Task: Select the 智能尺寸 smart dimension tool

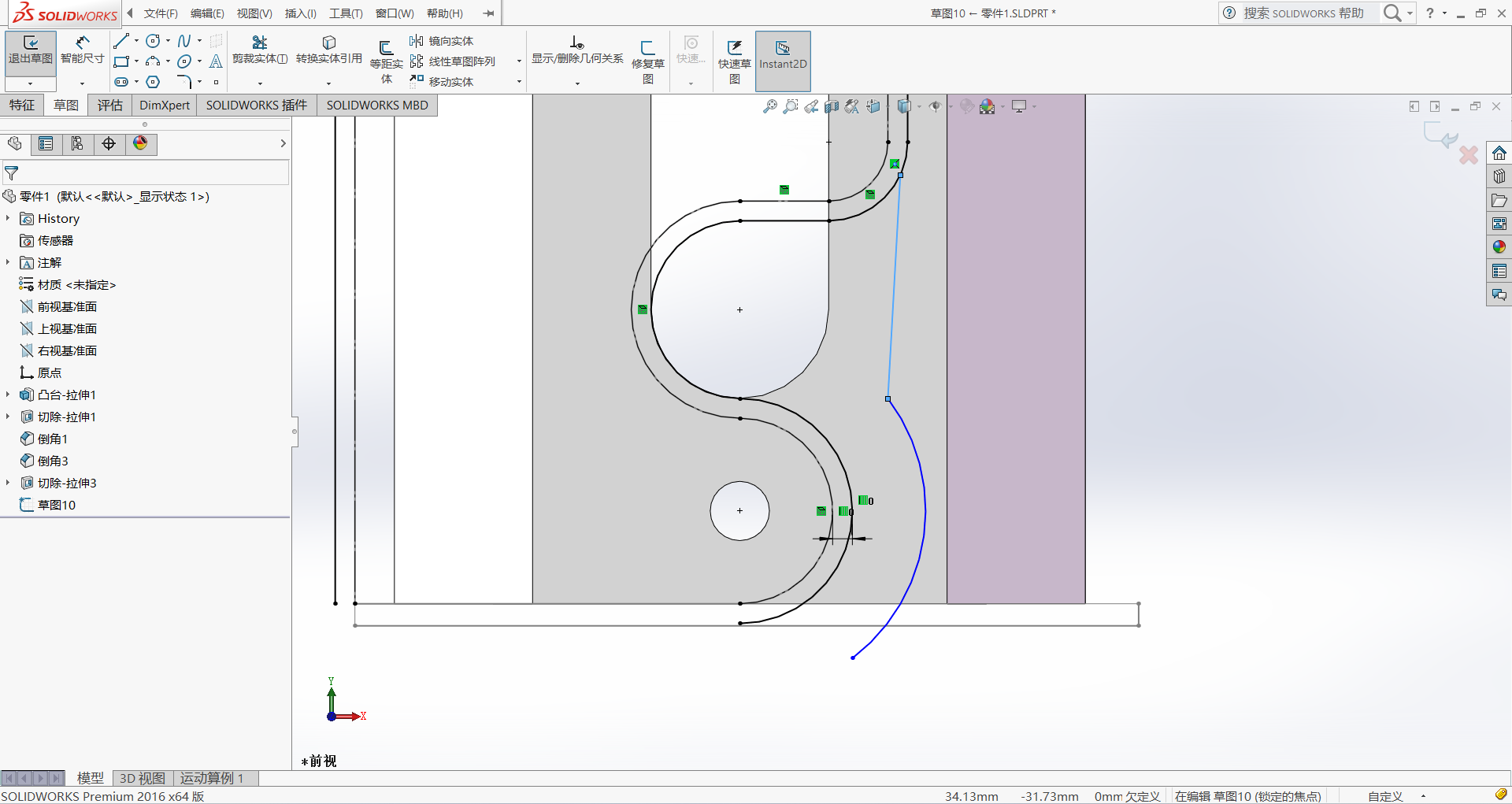Action: (82, 50)
